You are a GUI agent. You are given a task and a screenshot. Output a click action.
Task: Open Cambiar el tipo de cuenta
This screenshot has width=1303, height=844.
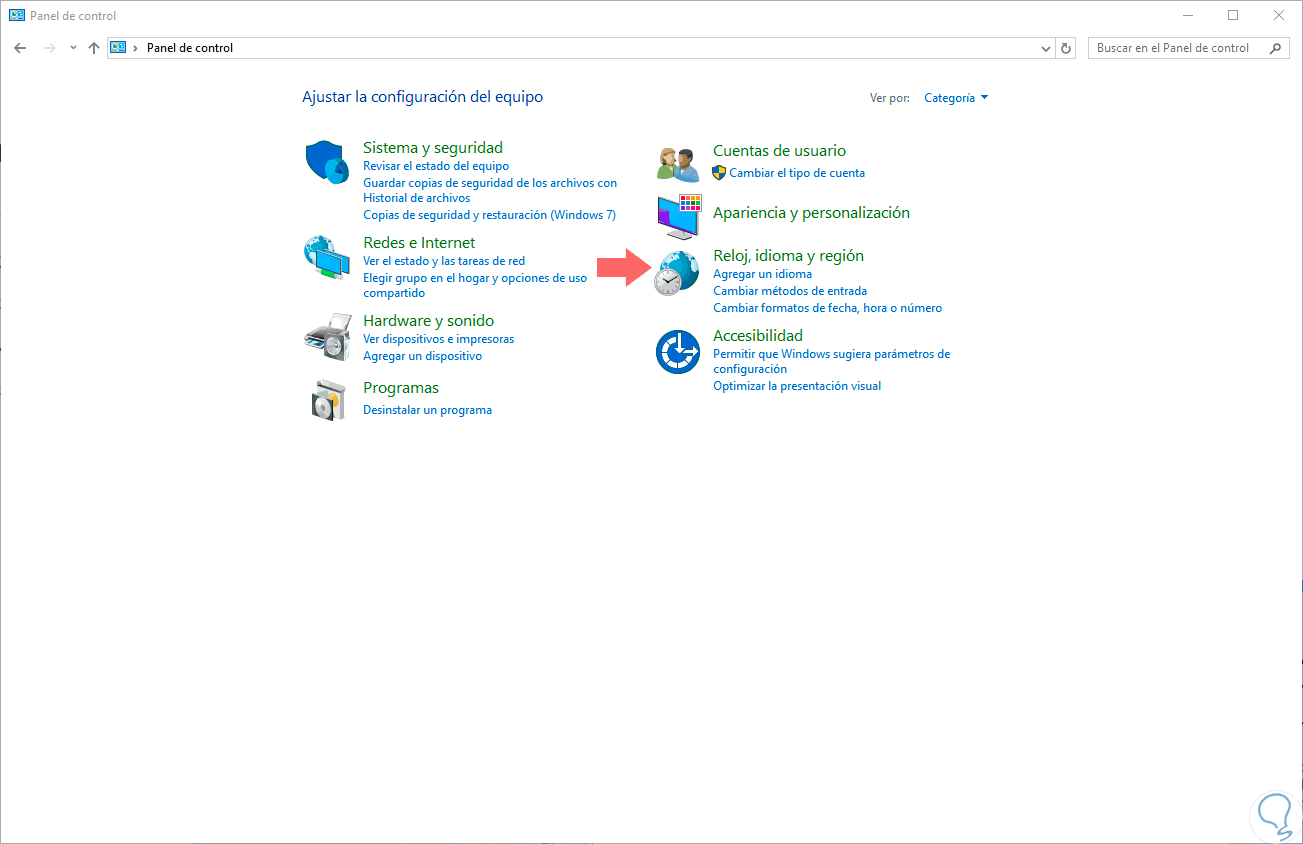pos(797,173)
